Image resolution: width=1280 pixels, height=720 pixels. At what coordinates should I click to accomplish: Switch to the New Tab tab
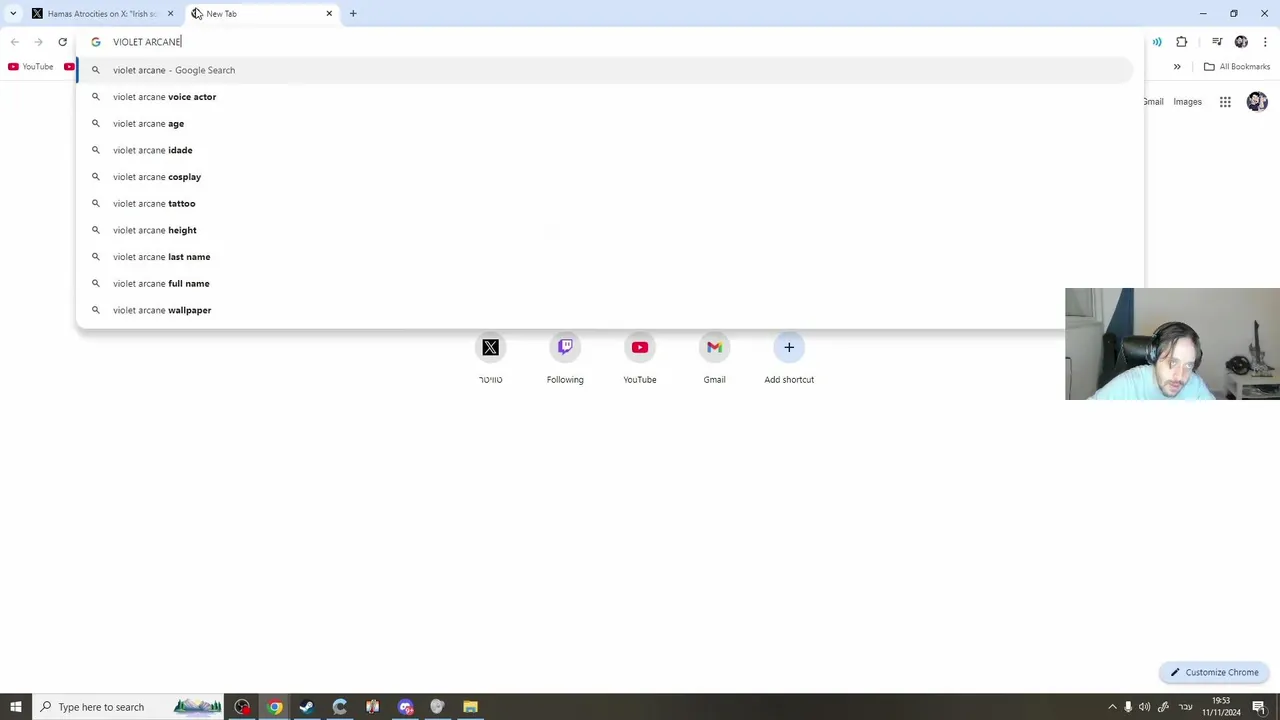pyautogui.click(x=262, y=14)
